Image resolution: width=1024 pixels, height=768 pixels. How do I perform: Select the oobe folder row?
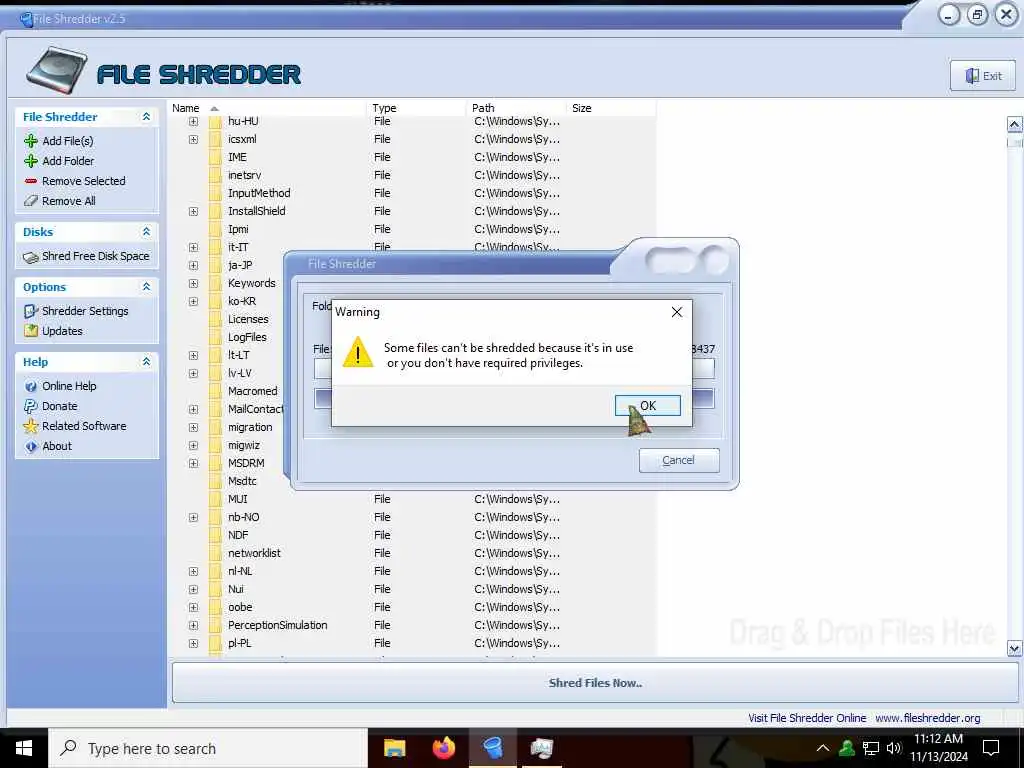(x=411, y=607)
